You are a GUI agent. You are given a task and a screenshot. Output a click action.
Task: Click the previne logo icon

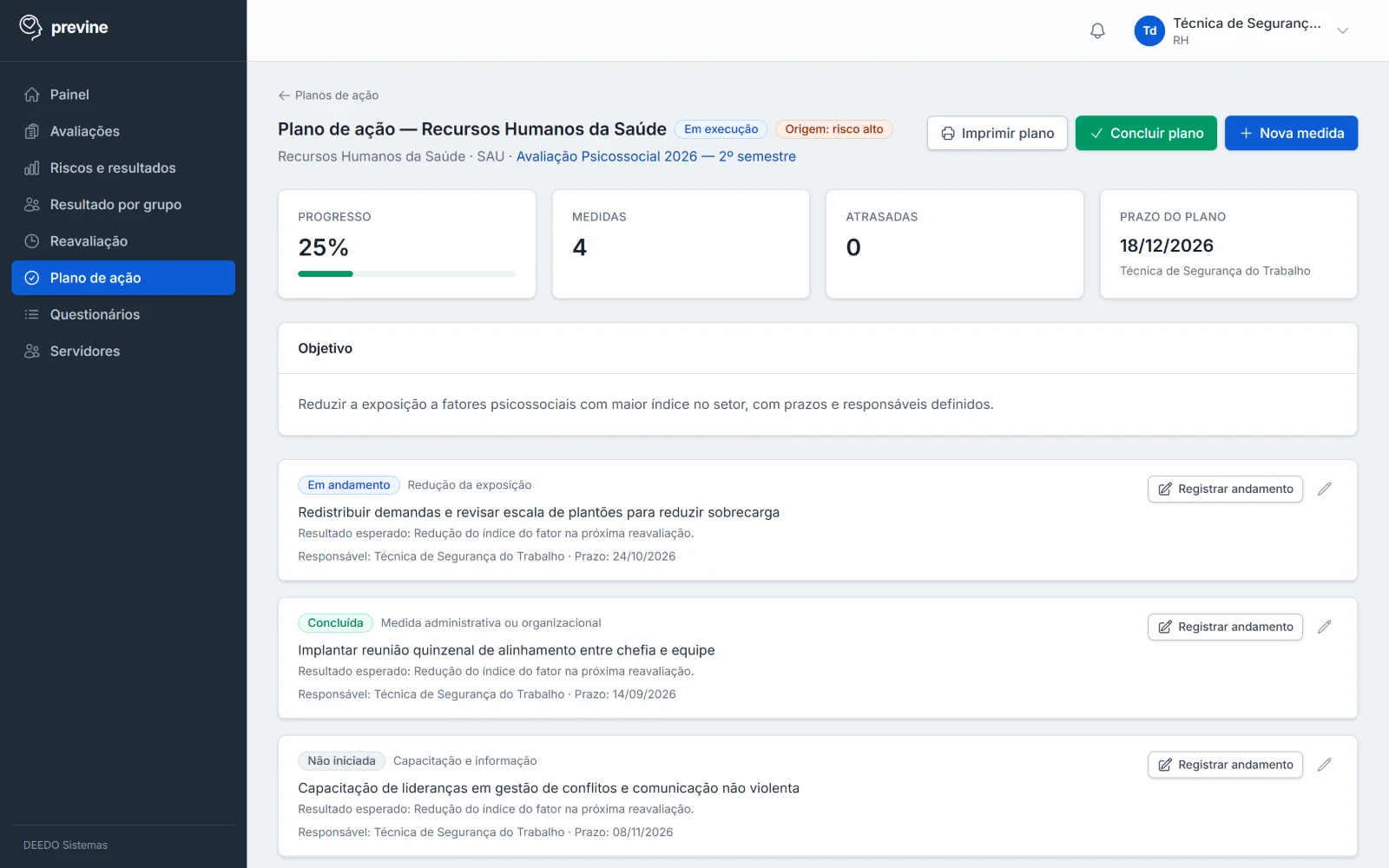point(30,27)
